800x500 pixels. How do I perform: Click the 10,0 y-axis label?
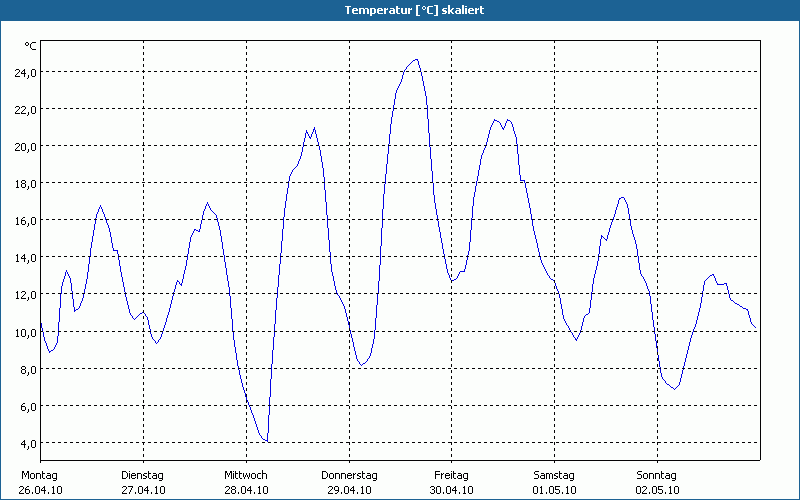[x=25, y=333]
